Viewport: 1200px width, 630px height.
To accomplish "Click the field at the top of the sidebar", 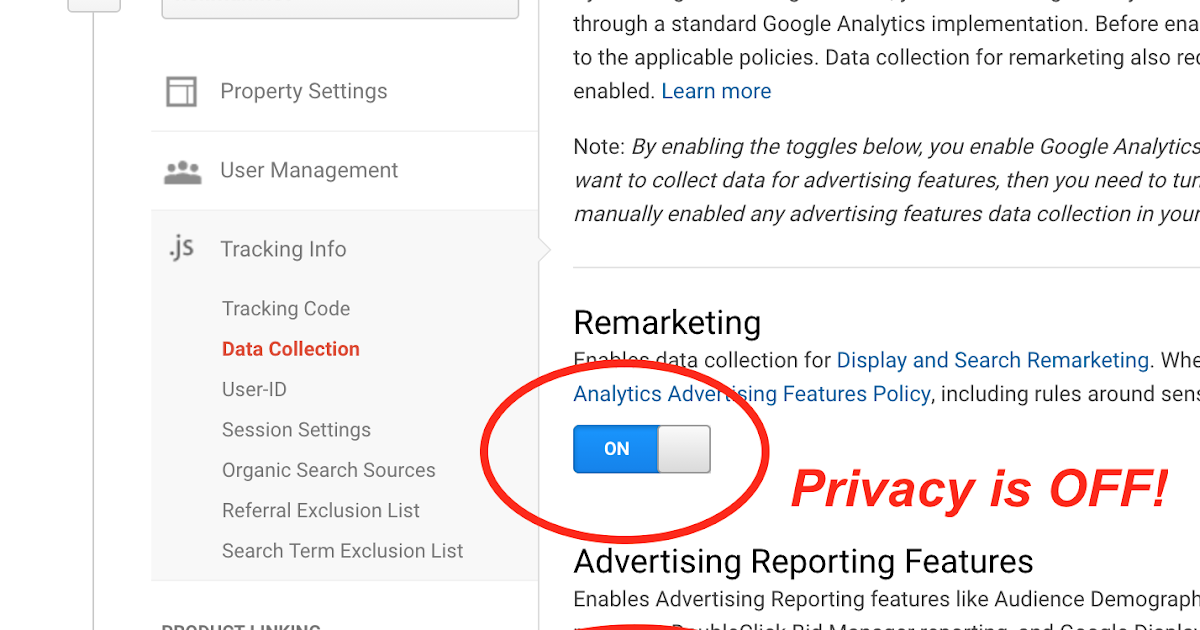I will point(339,8).
